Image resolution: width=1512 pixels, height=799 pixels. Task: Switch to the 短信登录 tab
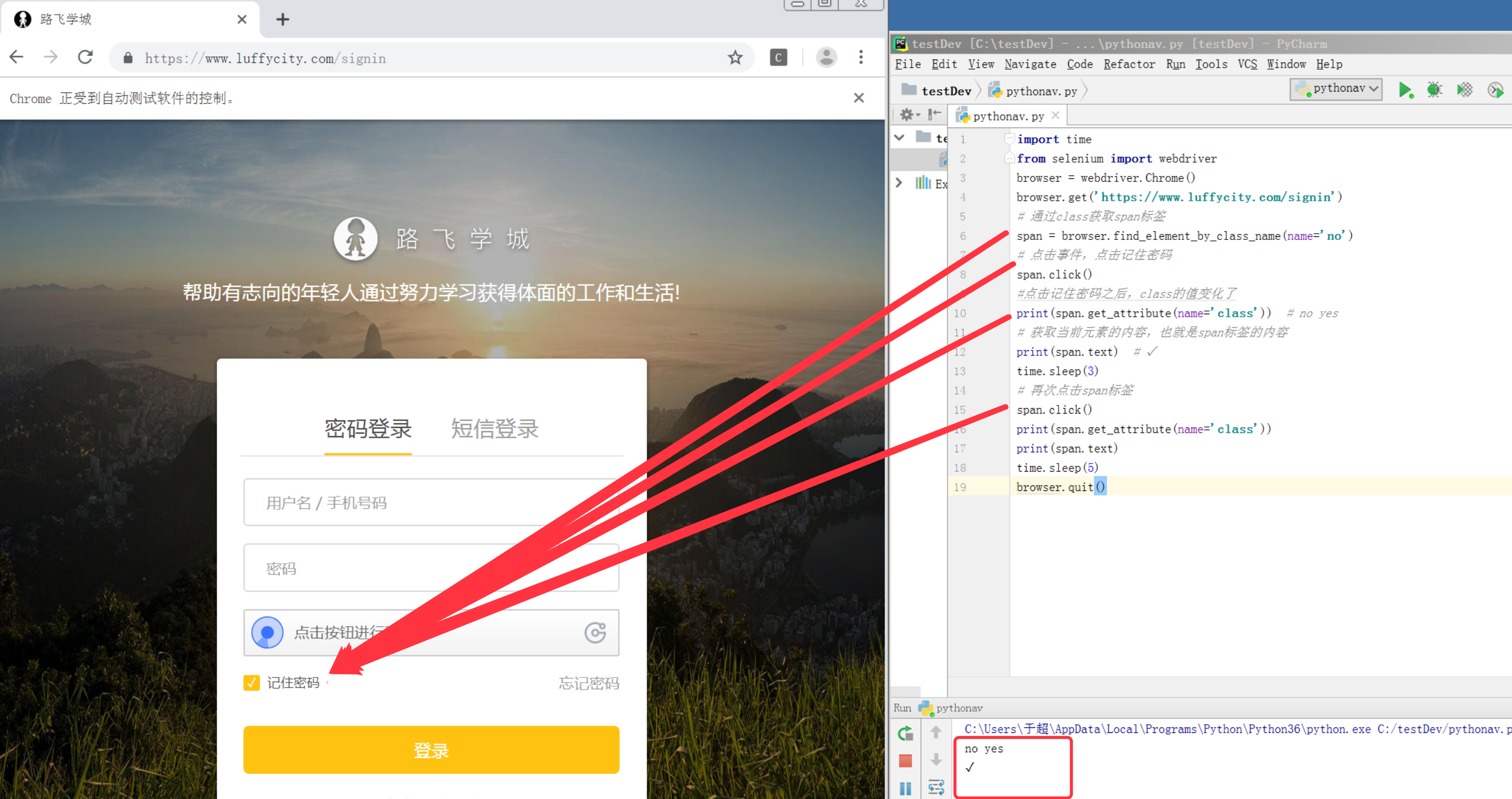(x=494, y=429)
